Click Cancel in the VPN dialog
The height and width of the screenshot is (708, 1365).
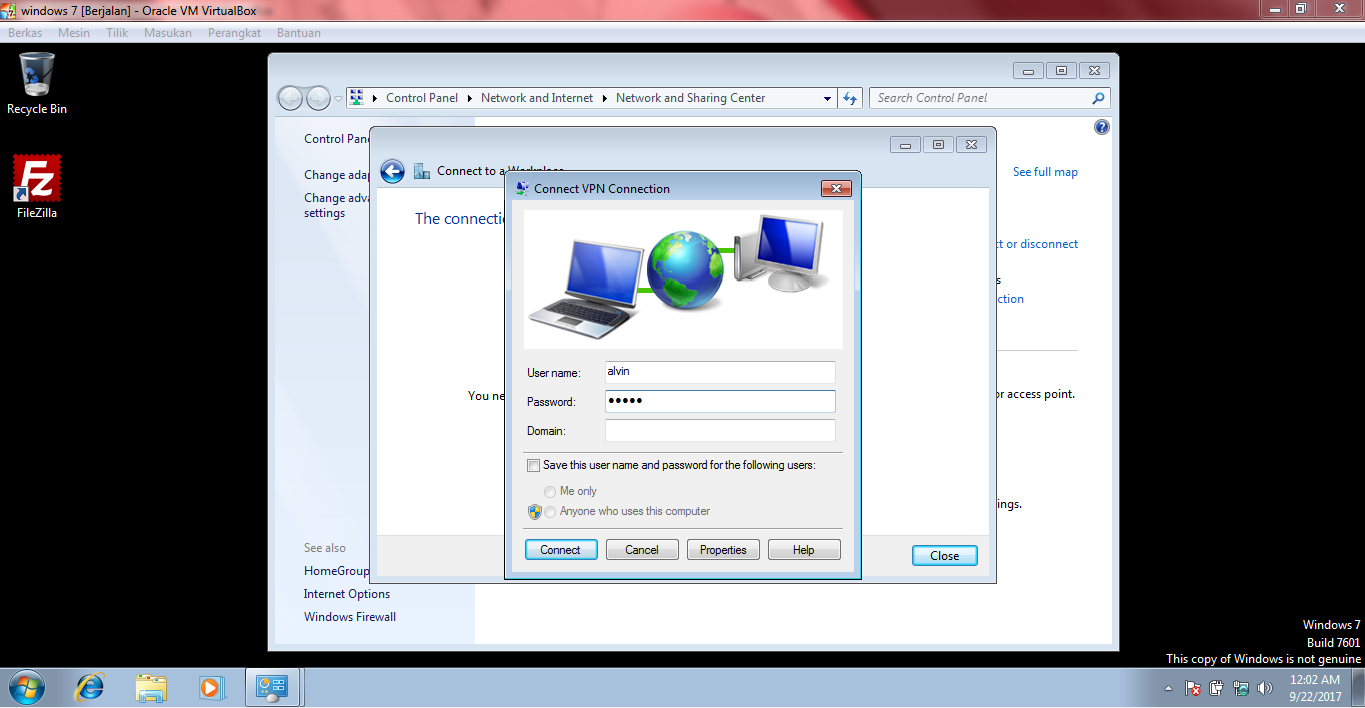click(642, 550)
